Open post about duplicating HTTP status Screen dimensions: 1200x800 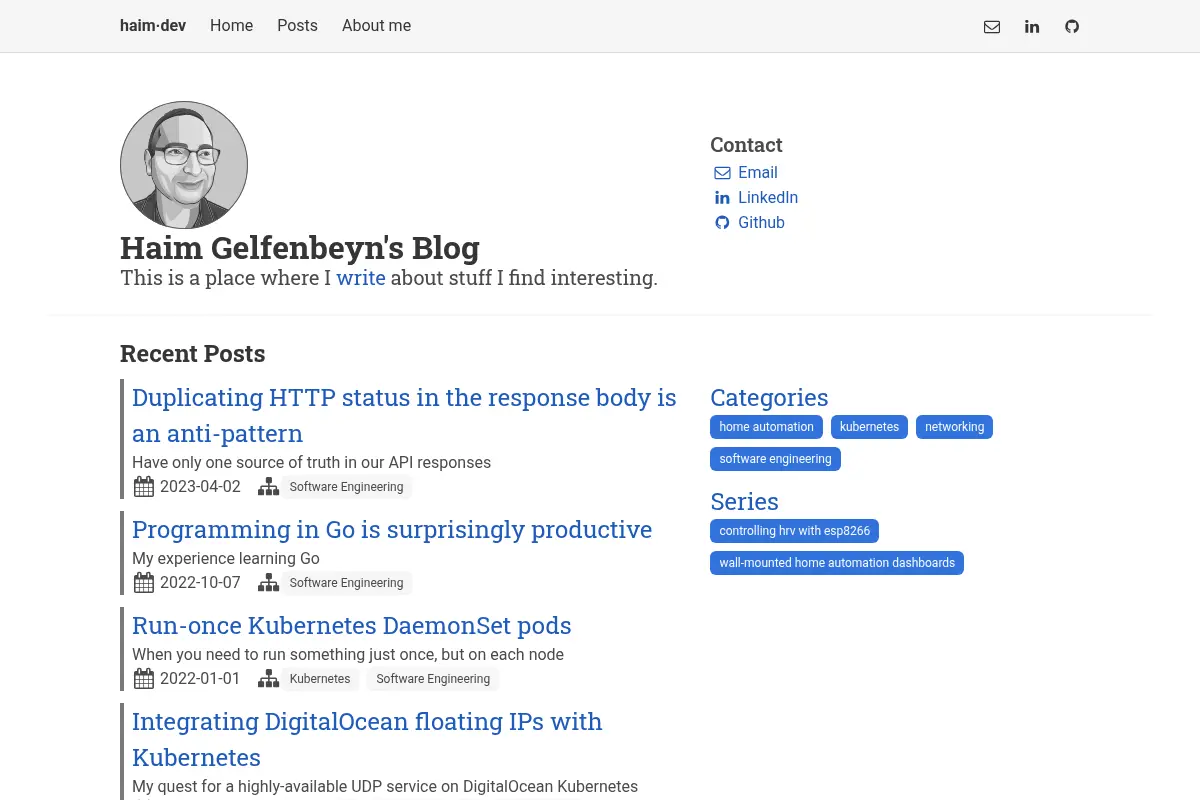pos(404,415)
